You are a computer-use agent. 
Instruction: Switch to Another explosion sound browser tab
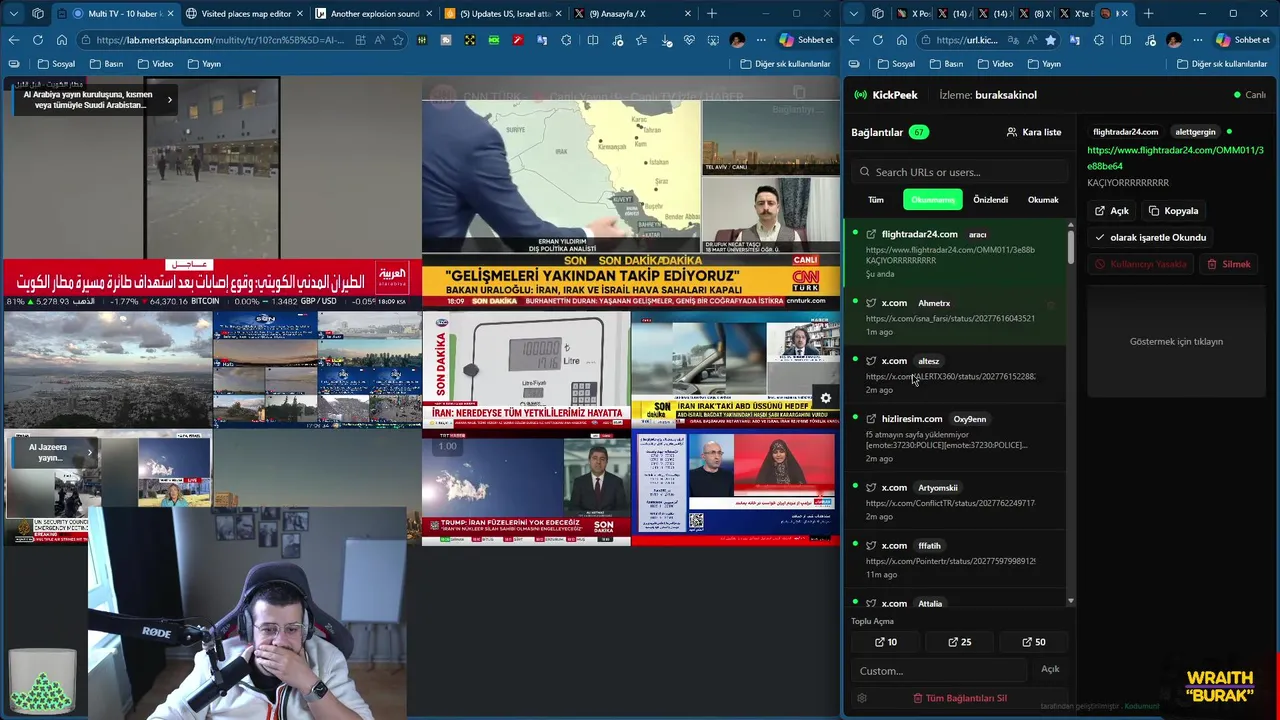tap(375, 14)
